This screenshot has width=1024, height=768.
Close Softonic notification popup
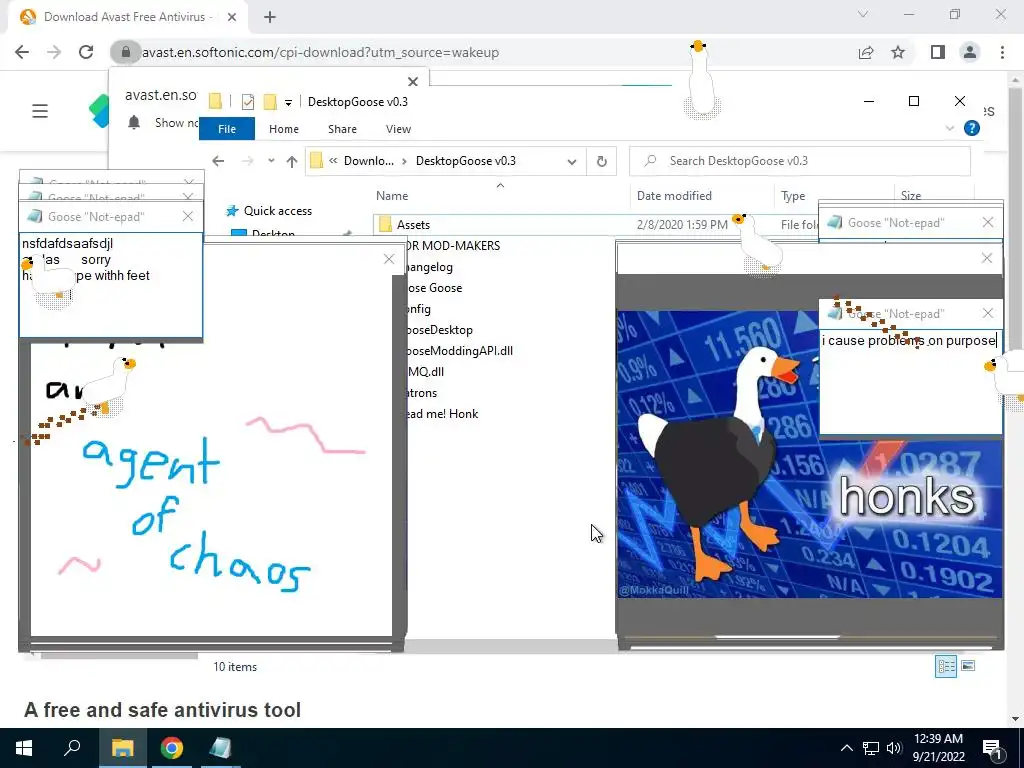tap(413, 82)
